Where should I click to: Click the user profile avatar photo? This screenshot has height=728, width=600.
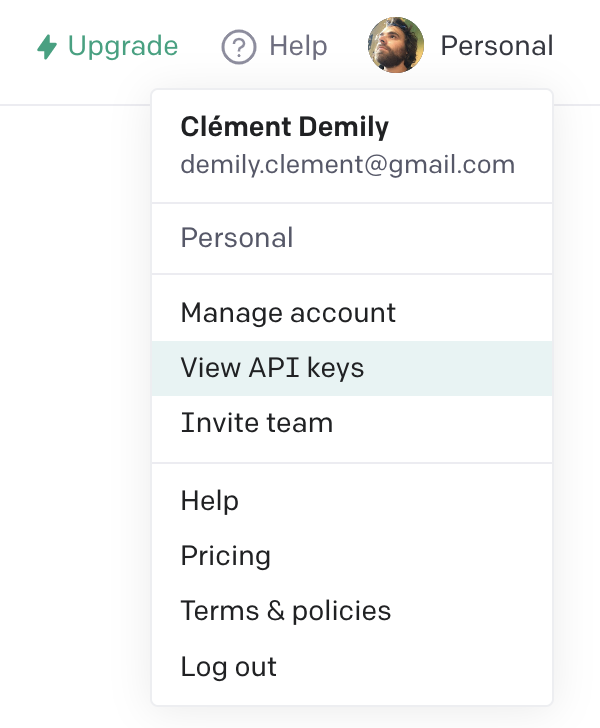coord(396,45)
